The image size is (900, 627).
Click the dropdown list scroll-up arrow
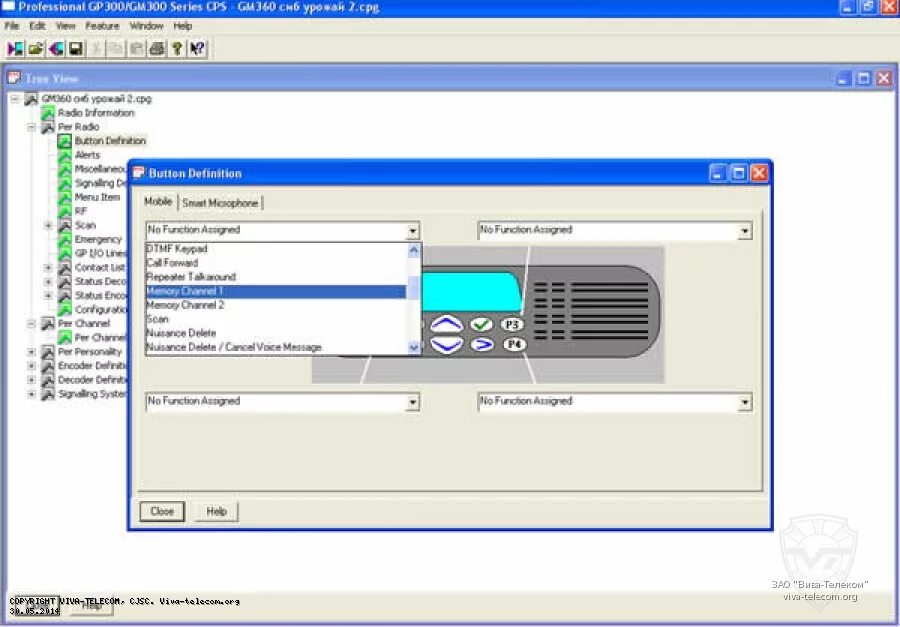[x=414, y=250]
